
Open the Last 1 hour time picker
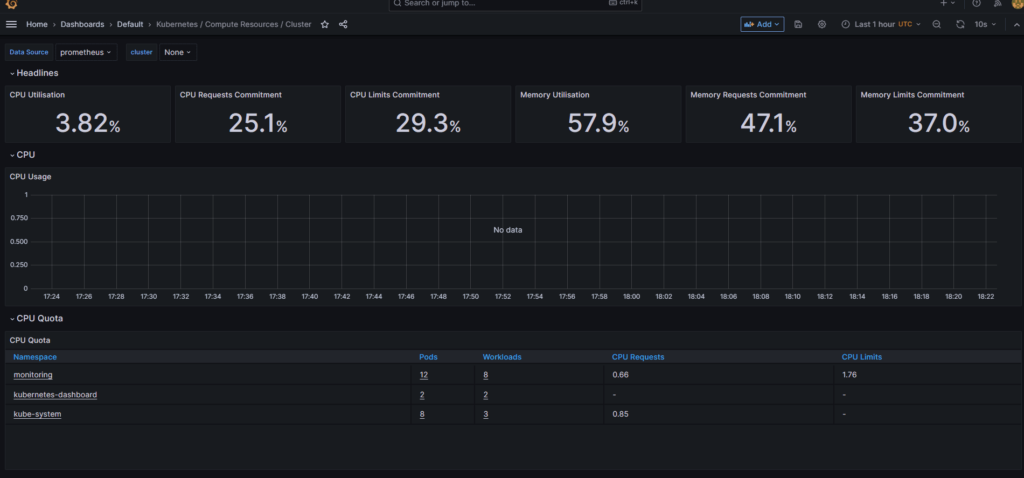[881, 24]
